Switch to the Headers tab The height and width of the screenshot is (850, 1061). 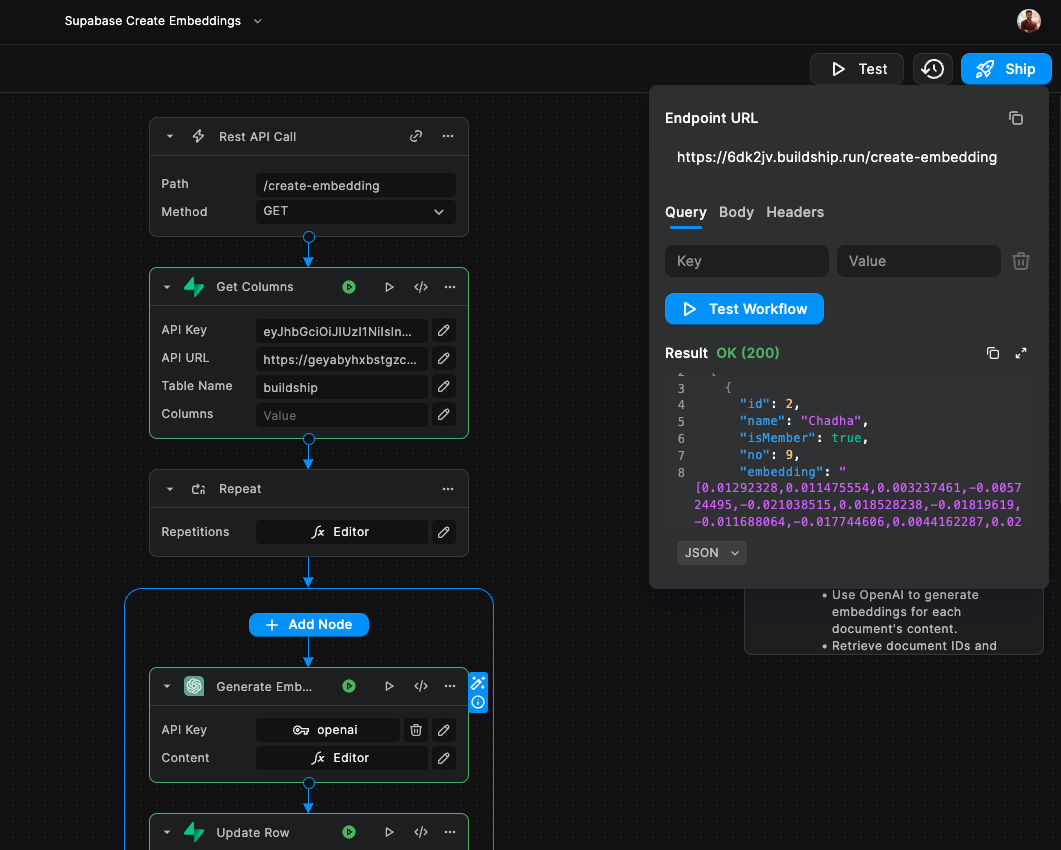pos(795,212)
